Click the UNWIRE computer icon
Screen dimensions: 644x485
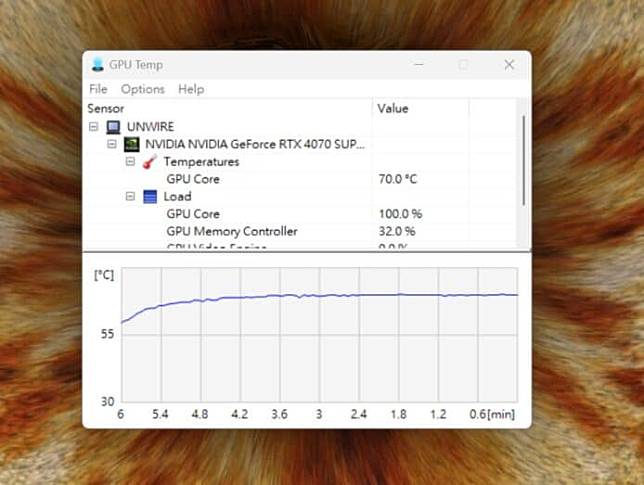[113, 127]
